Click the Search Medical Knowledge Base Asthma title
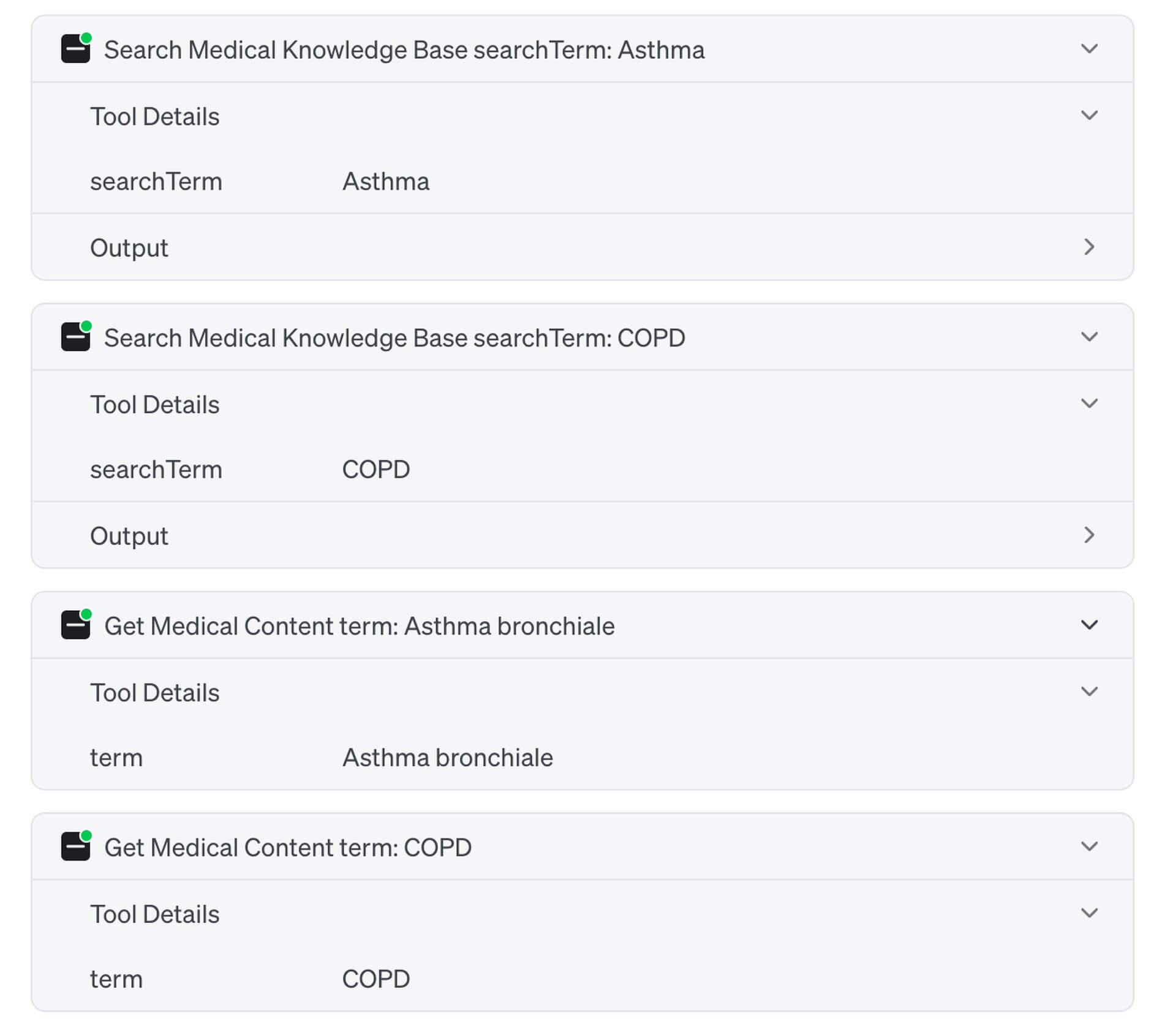The image size is (1176, 1021). pyautogui.click(x=404, y=50)
